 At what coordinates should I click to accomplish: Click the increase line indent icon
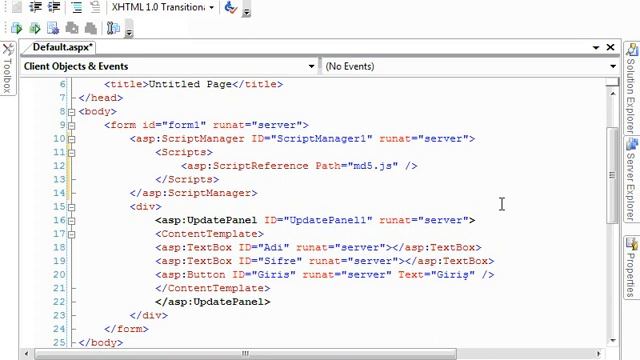(54, 7)
